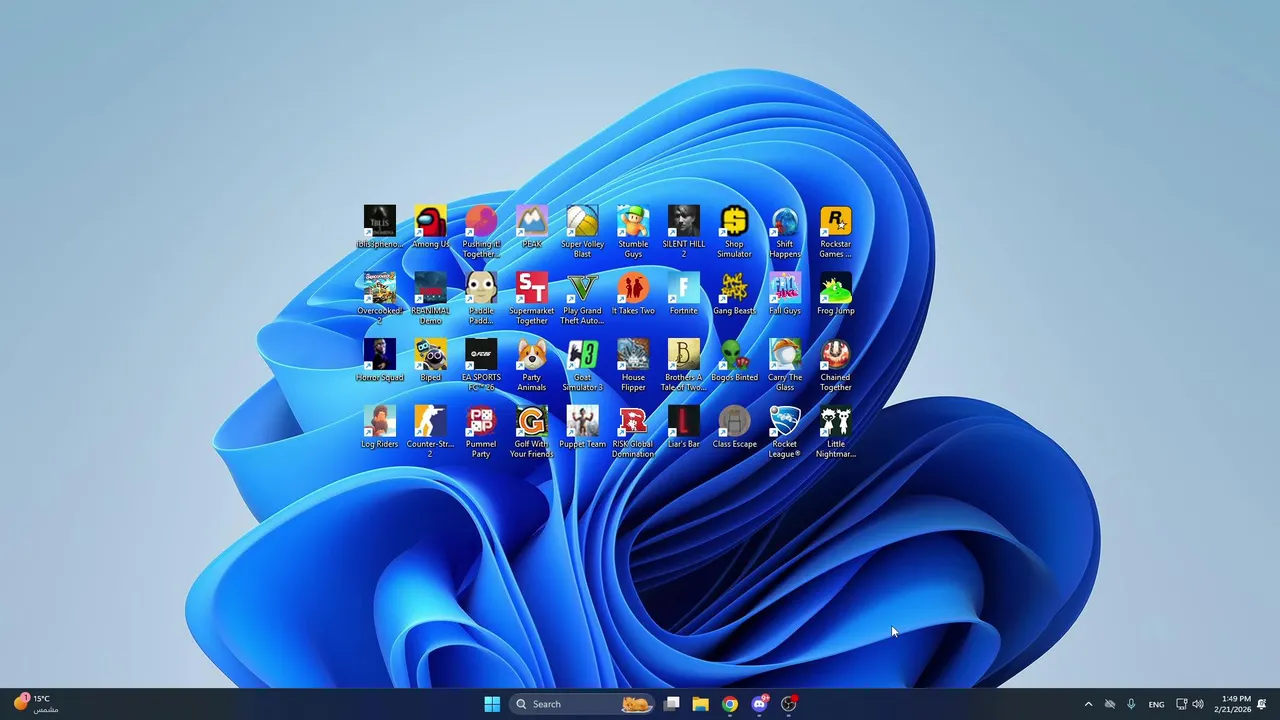1280x720 pixels.
Task: Launch the PEAK game shortcut
Action: coord(531,227)
